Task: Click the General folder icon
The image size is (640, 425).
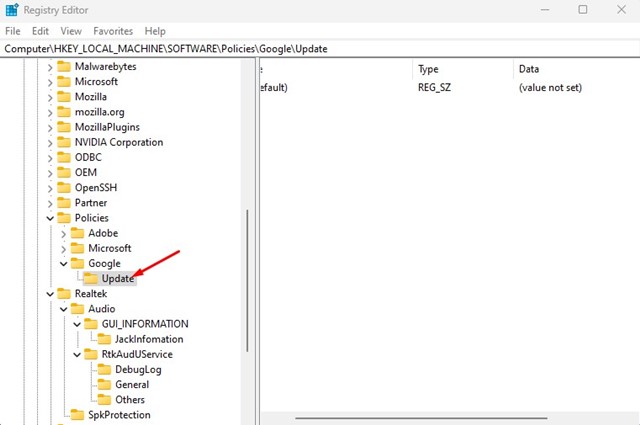Action: (x=104, y=385)
